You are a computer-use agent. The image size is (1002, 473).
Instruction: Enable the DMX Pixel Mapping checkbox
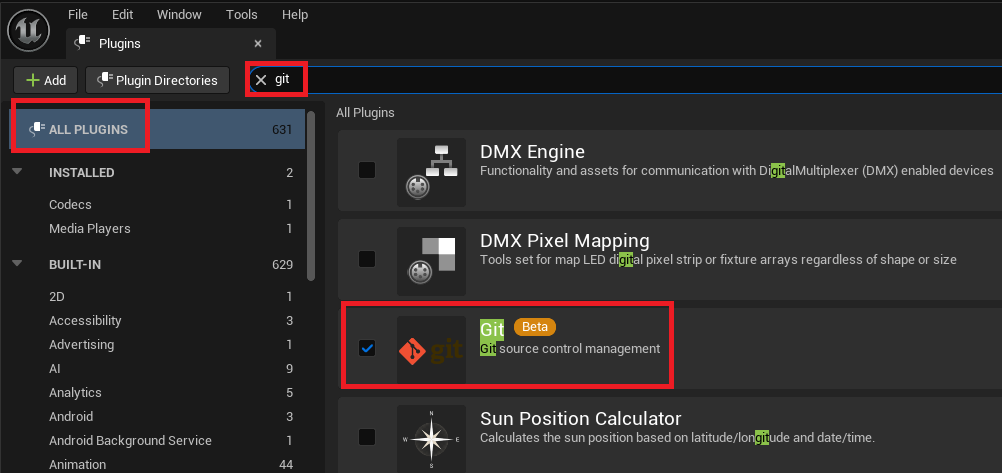(x=367, y=259)
